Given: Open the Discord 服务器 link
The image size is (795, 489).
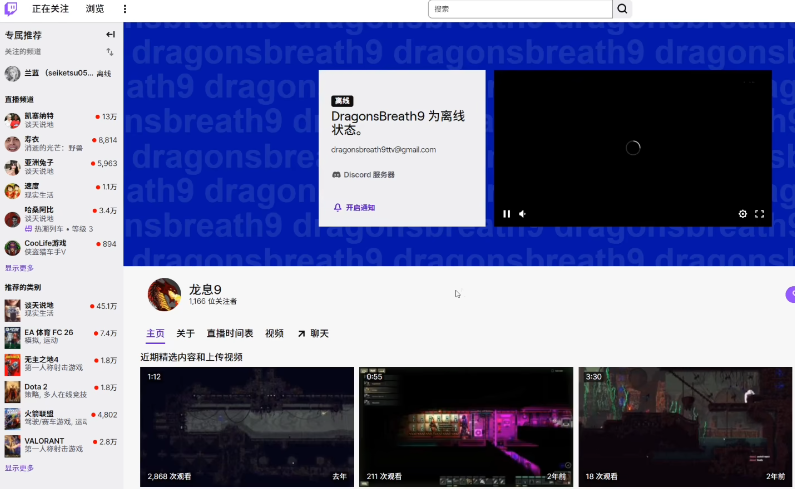Looking at the screenshot, I should pyautogui.click(x=363, y=174).
